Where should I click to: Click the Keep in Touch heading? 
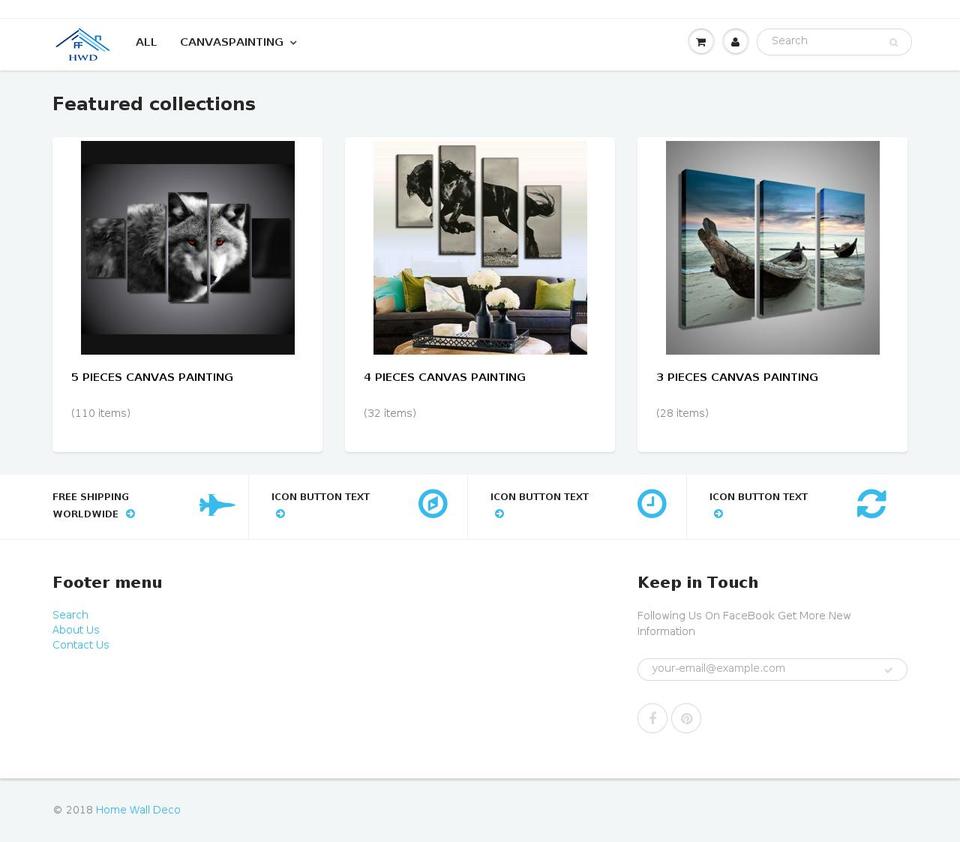coord(698,582)
